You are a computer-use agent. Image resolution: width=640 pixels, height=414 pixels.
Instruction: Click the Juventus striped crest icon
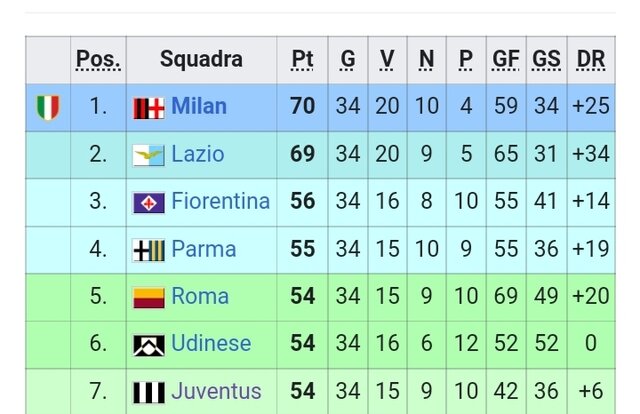149,391
